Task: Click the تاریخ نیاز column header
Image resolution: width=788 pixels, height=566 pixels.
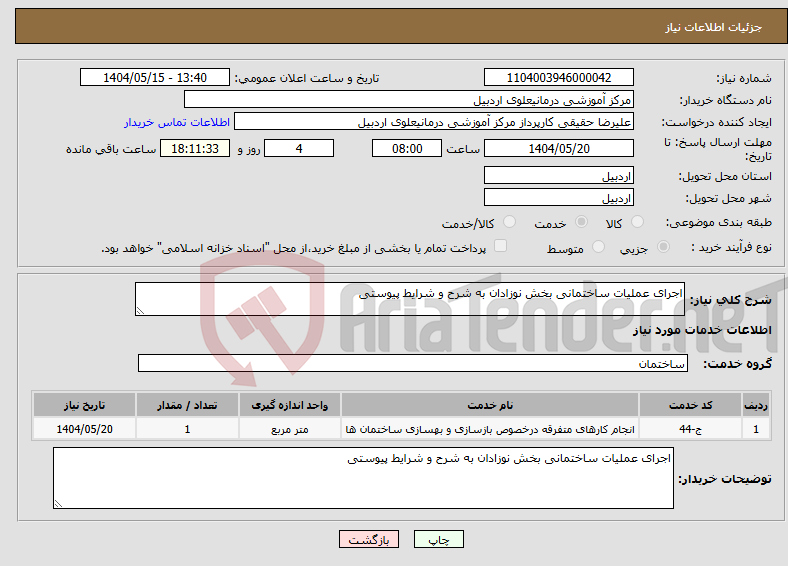Action: click(84, 405)
